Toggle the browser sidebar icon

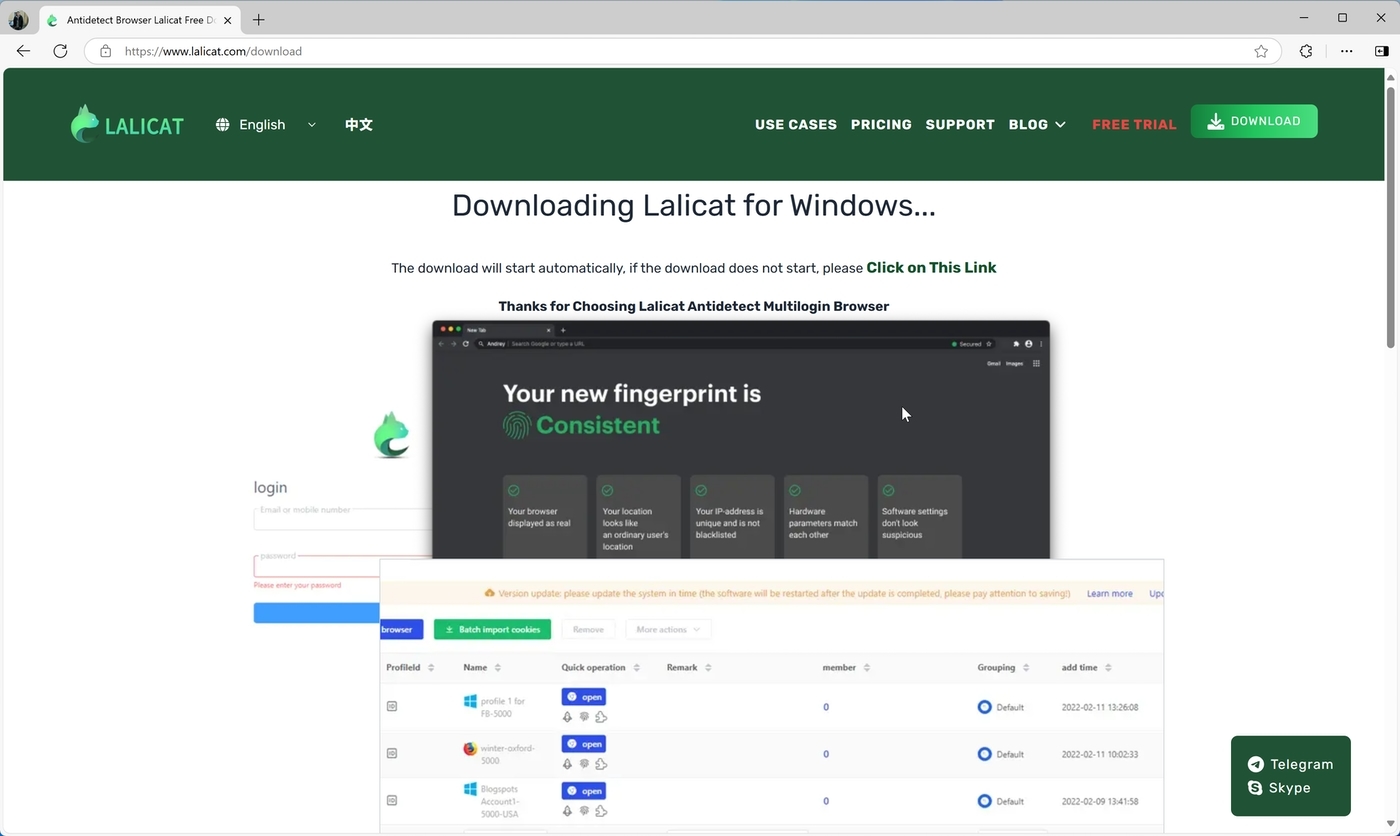point(1381,51)
